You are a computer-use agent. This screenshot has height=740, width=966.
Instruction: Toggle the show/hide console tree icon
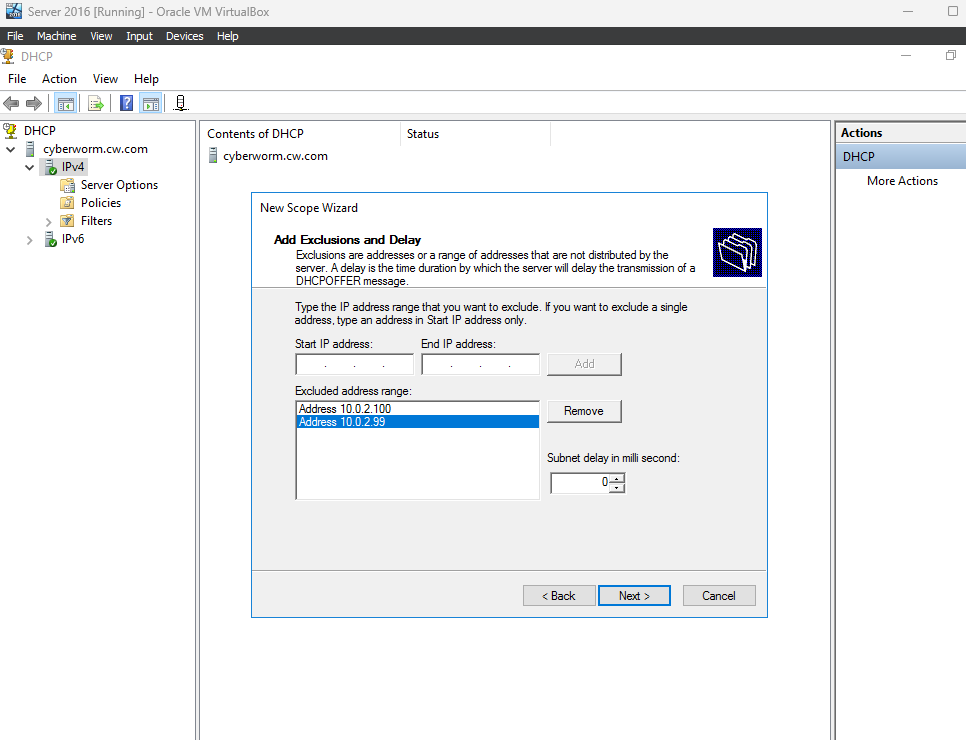(65, 104)
